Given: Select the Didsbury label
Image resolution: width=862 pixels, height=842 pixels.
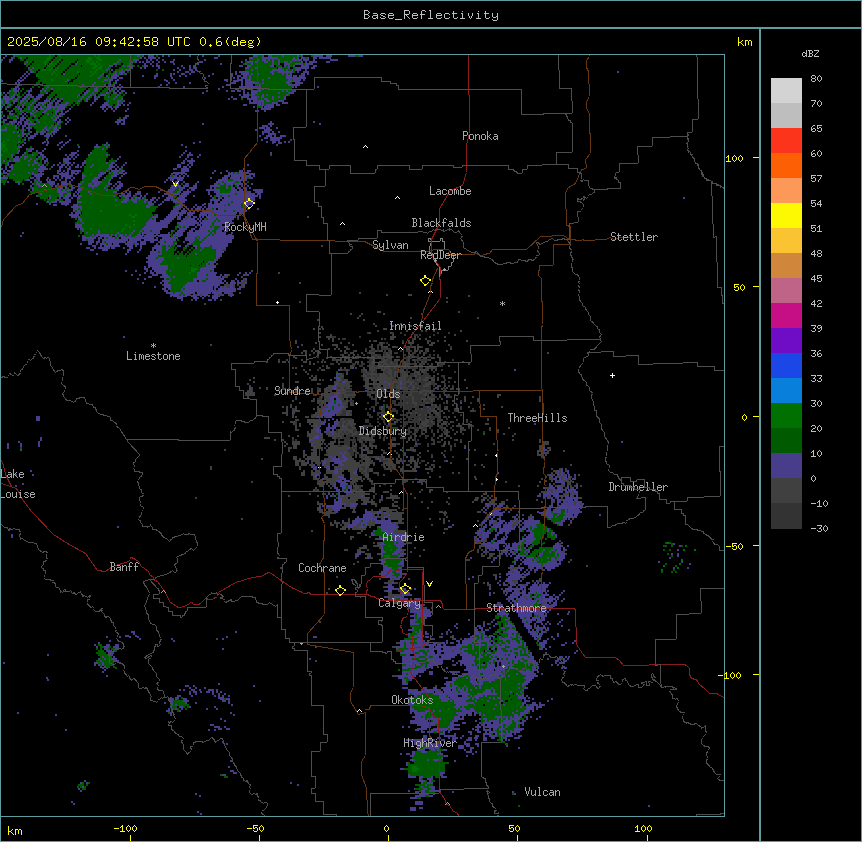Looking at the screenshot, I should tap(383, 431).
